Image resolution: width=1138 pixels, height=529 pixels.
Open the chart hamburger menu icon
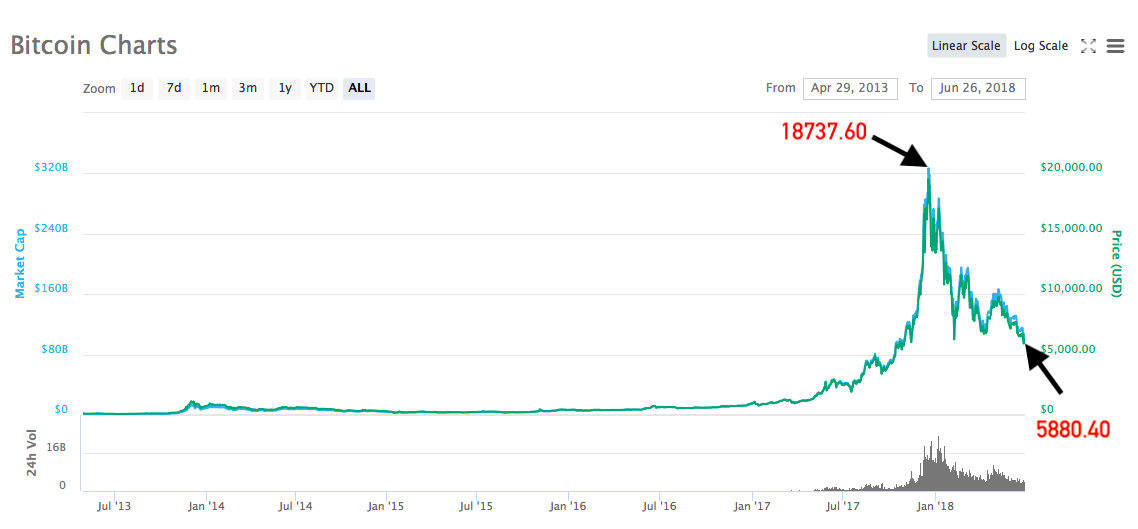coord(1116,46)
